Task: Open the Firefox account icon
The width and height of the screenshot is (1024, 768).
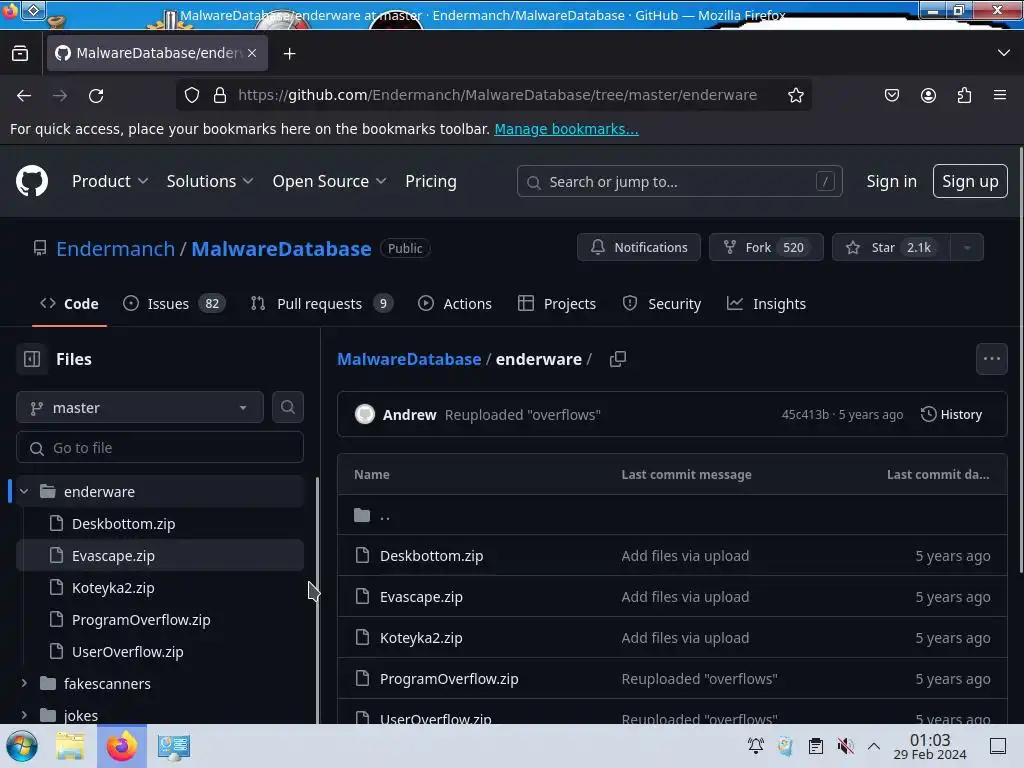Action: pyautogui.click(x=928, y=95)
